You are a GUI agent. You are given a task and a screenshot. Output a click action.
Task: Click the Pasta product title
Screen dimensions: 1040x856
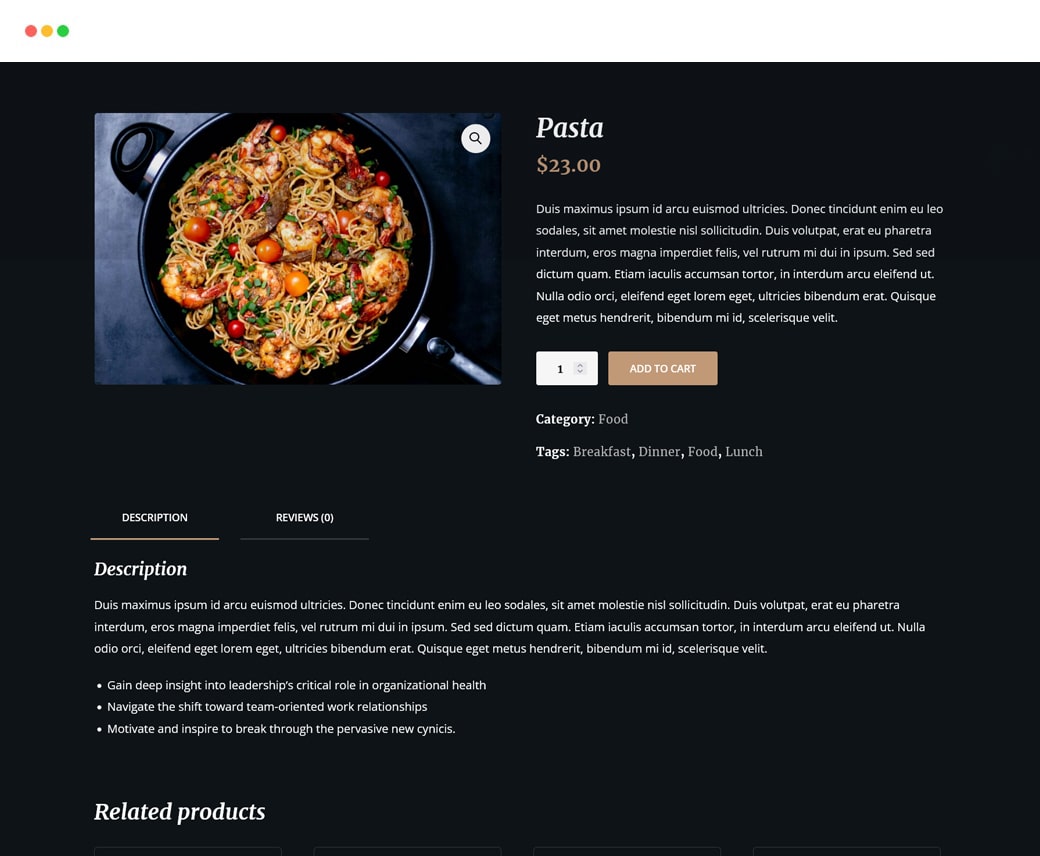coord(570,128)
